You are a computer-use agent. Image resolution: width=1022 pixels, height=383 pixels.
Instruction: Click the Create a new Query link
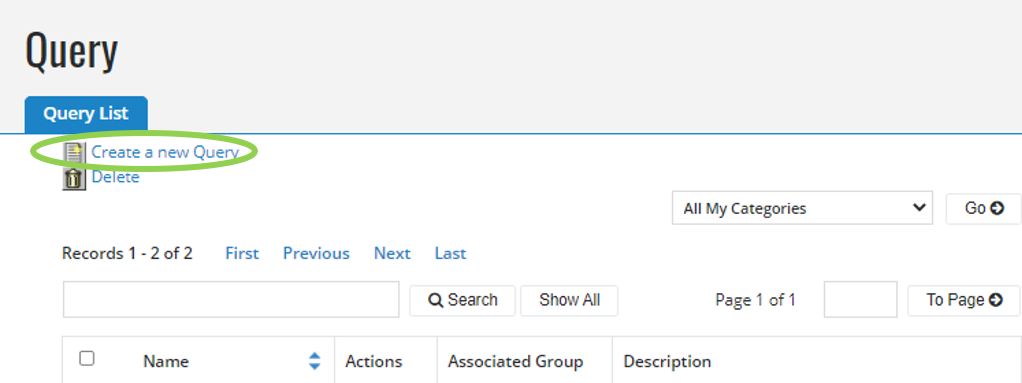[165, 152]
